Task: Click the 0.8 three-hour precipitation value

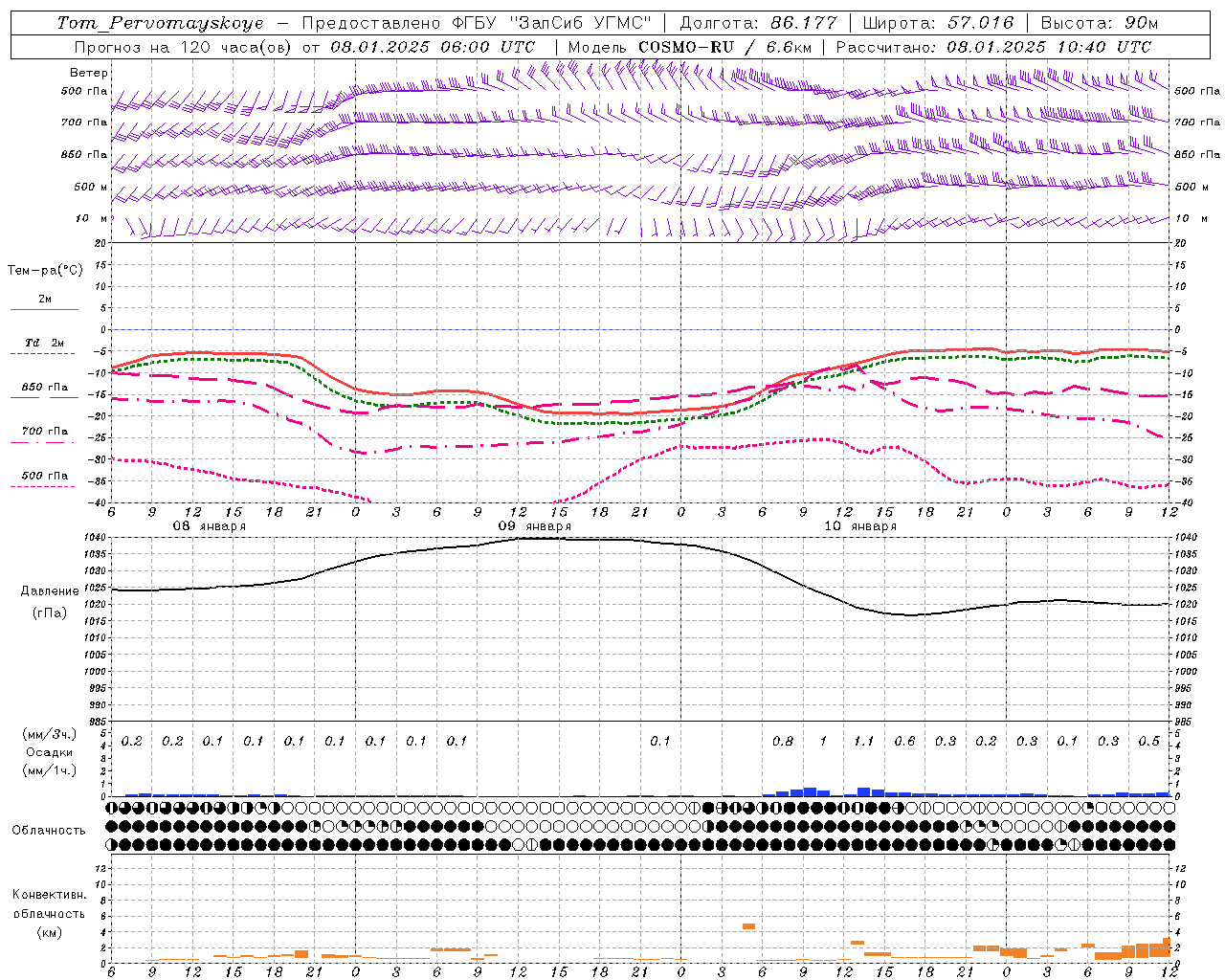Action: point(782,741)
